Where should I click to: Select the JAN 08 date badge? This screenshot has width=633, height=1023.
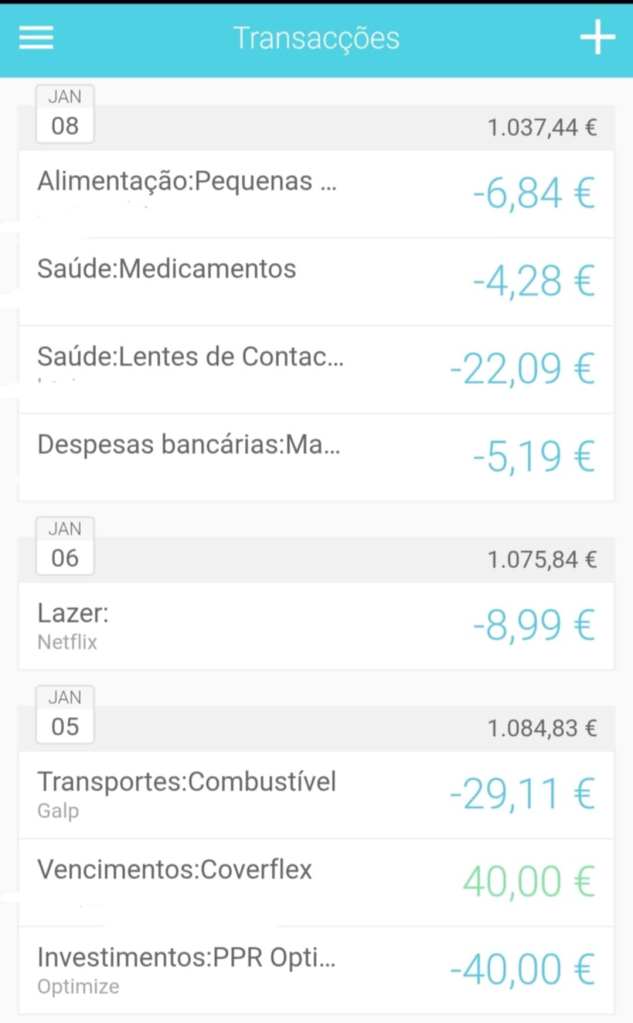coord(65,114)
